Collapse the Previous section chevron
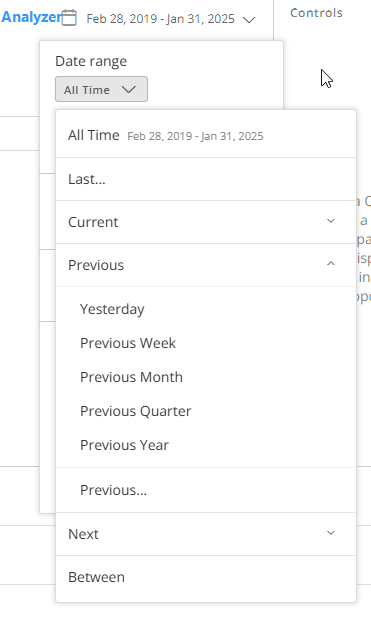The height and width of the screenshot is (618, 371). coord(331,264)
